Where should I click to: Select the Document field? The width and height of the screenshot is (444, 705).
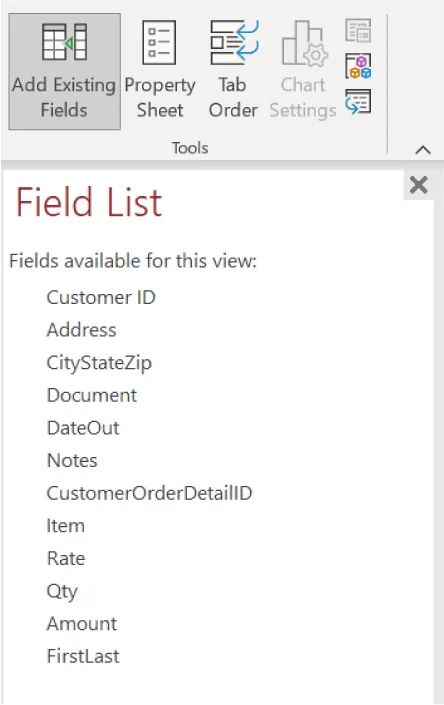pyautogui.click(x=92, y=396)
